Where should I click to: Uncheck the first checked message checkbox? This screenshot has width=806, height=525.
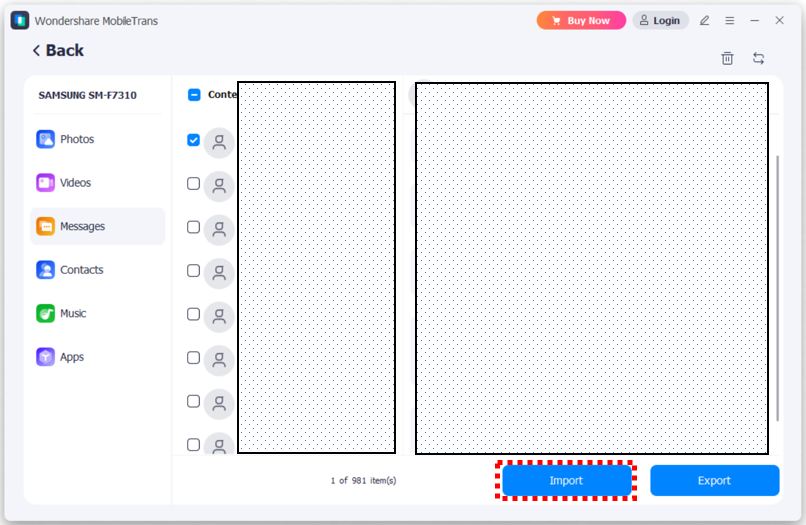(194, 141)
